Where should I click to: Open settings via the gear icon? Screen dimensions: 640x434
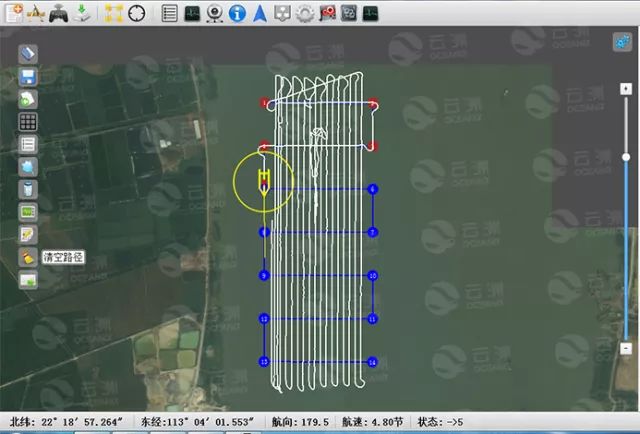point(304,13)
